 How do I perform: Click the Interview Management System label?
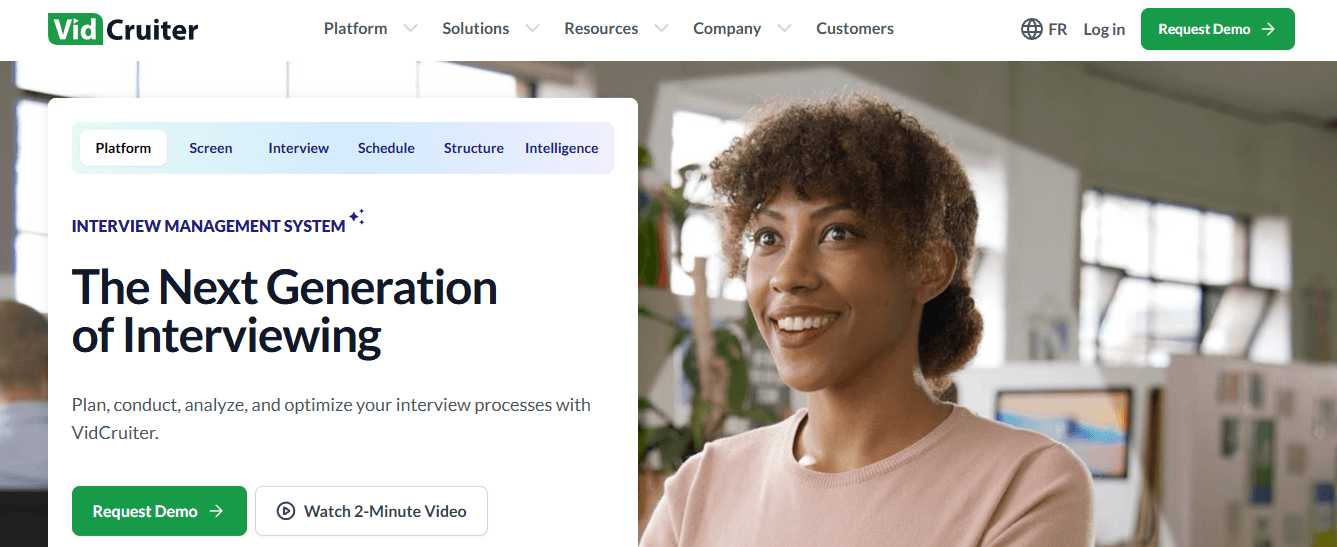[x=209, y=226]
